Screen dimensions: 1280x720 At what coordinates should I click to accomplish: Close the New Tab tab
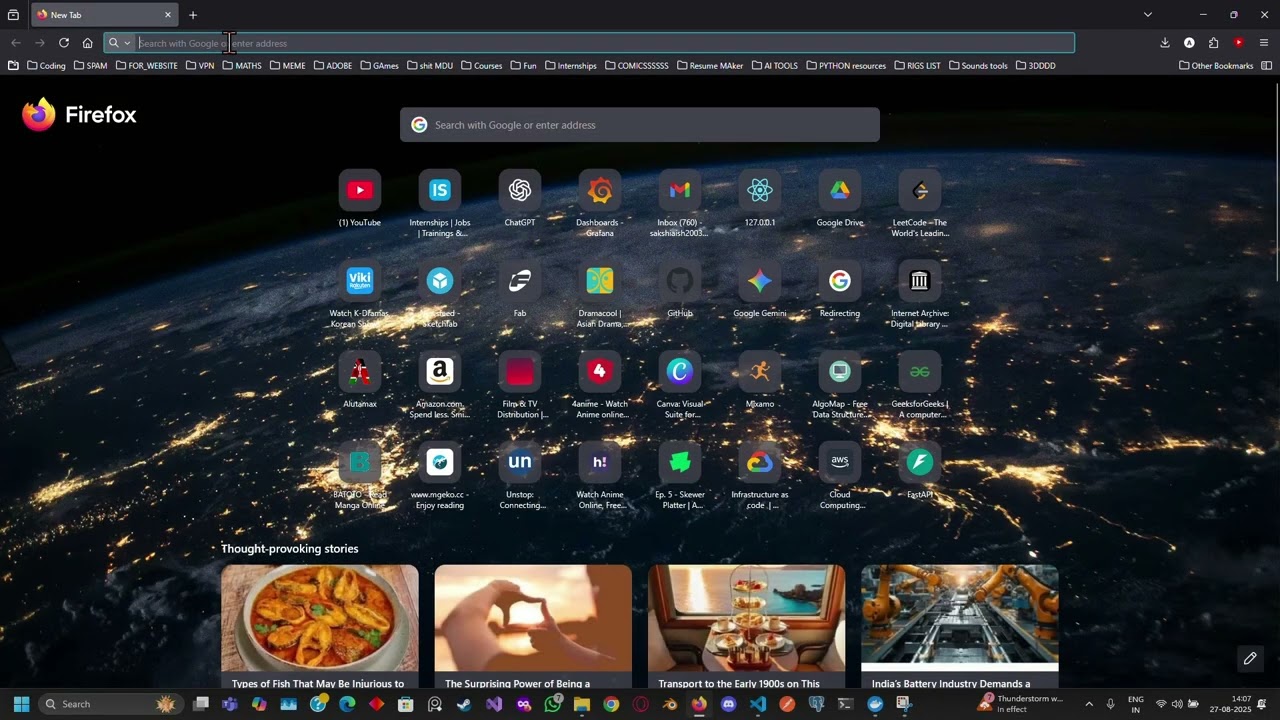pyautogui.click(x=168, y=15)
